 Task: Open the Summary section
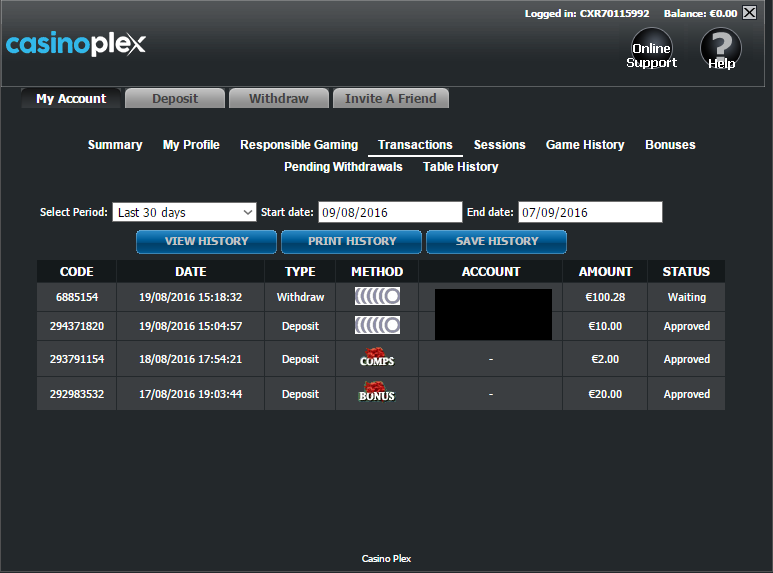coord(115,144)
